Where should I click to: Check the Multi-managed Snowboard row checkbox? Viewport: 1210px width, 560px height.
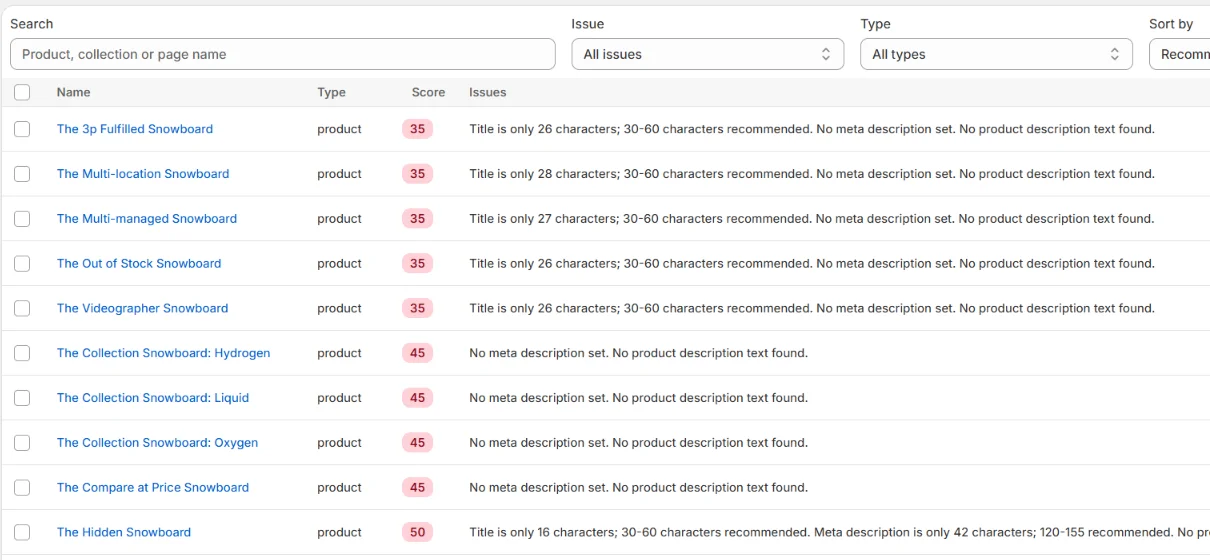click(x=22, y=219)
